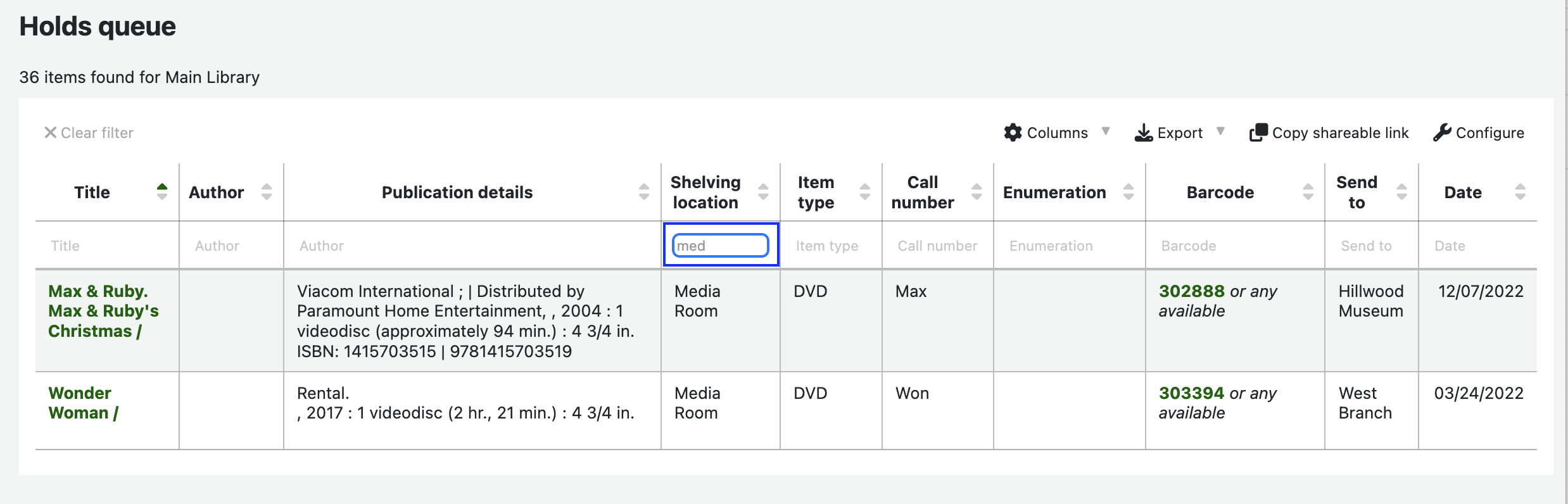The height and width of the screenshot is (504, 1568).
Task: Open the Columns dropdown arrow
Action: coord(1106,132)
